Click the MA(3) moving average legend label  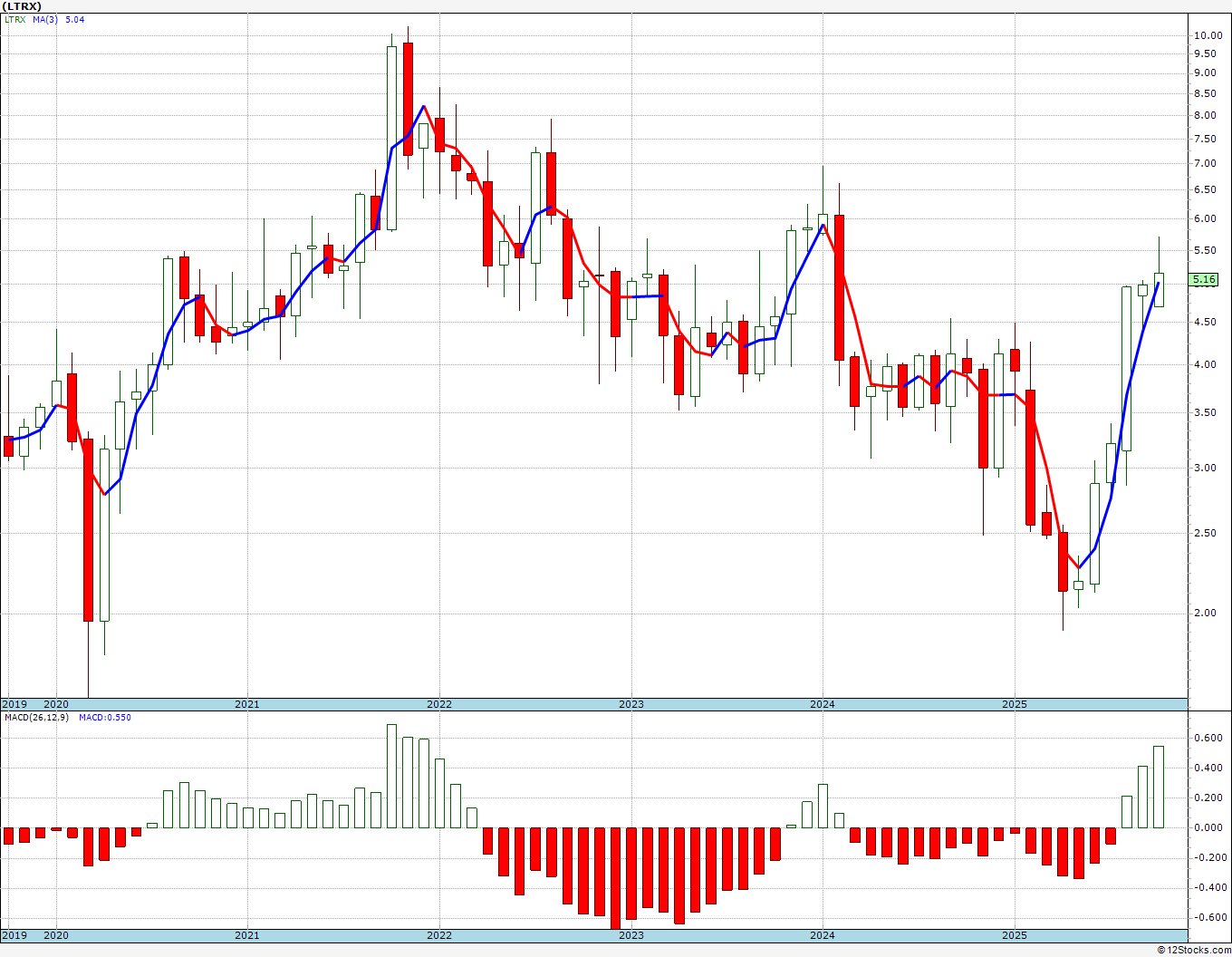45,19
